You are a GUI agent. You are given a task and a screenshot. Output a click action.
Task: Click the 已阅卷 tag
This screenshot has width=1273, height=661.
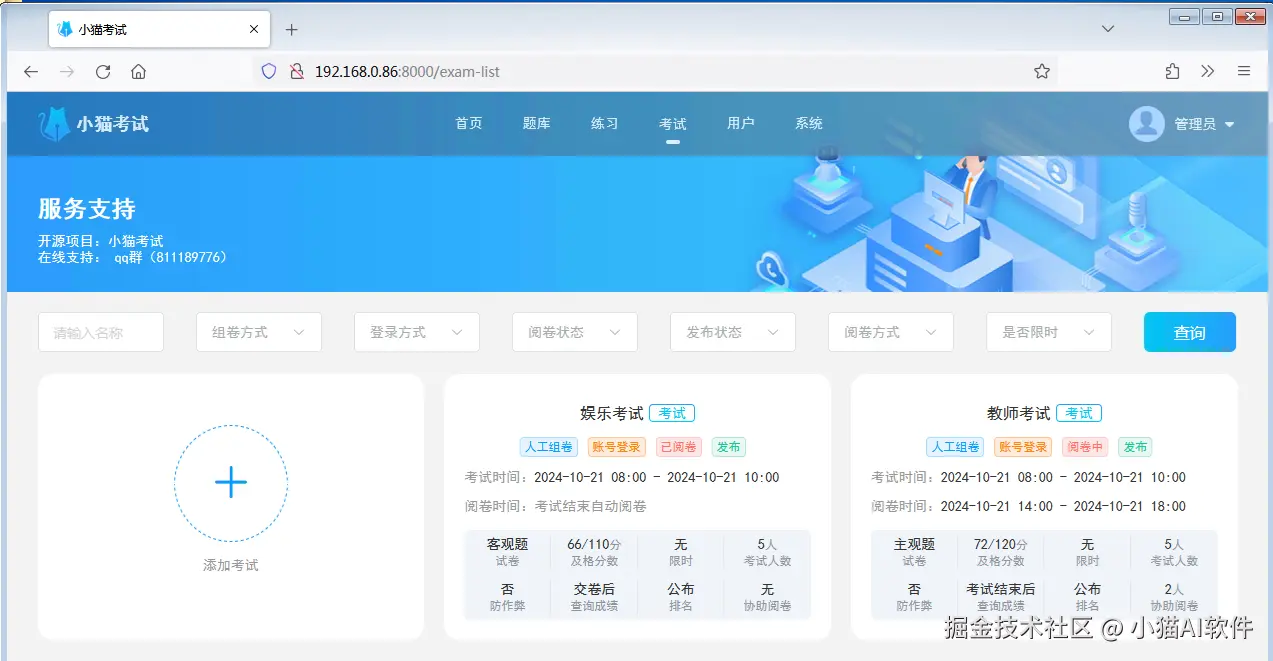(x=679, y=447)
